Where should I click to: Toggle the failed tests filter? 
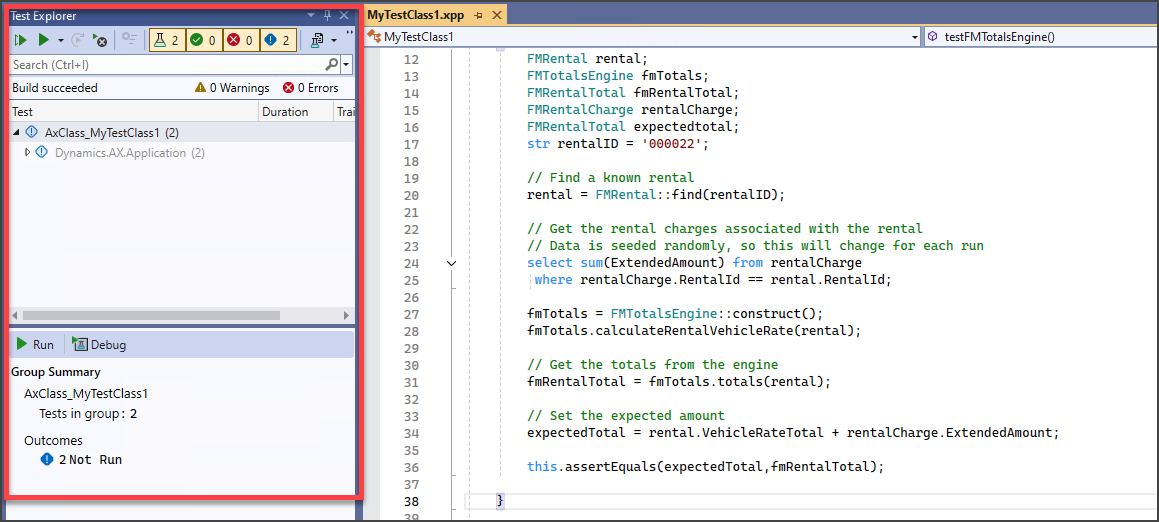(241, 40)
